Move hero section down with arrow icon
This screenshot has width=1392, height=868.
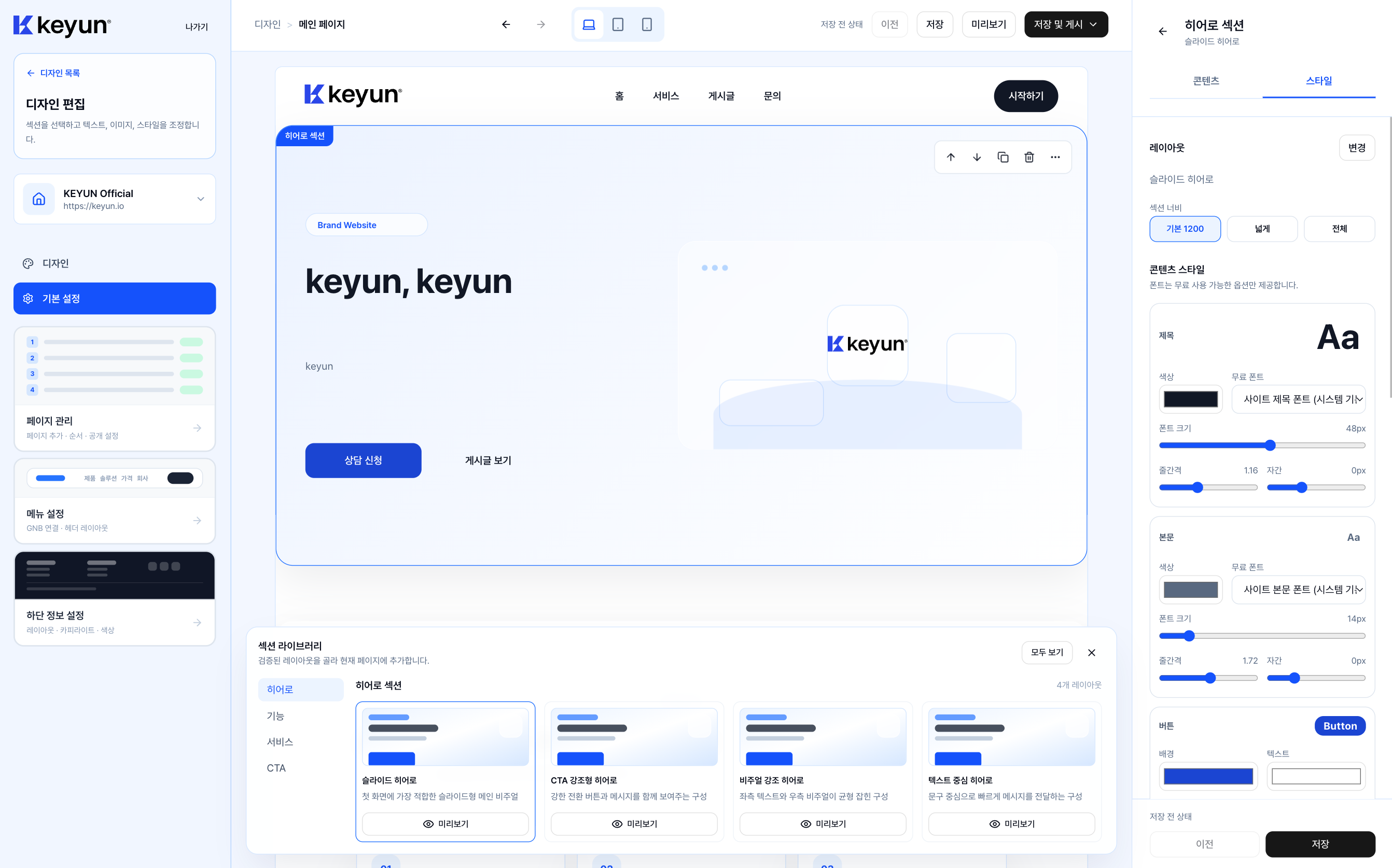pos(977,157)
